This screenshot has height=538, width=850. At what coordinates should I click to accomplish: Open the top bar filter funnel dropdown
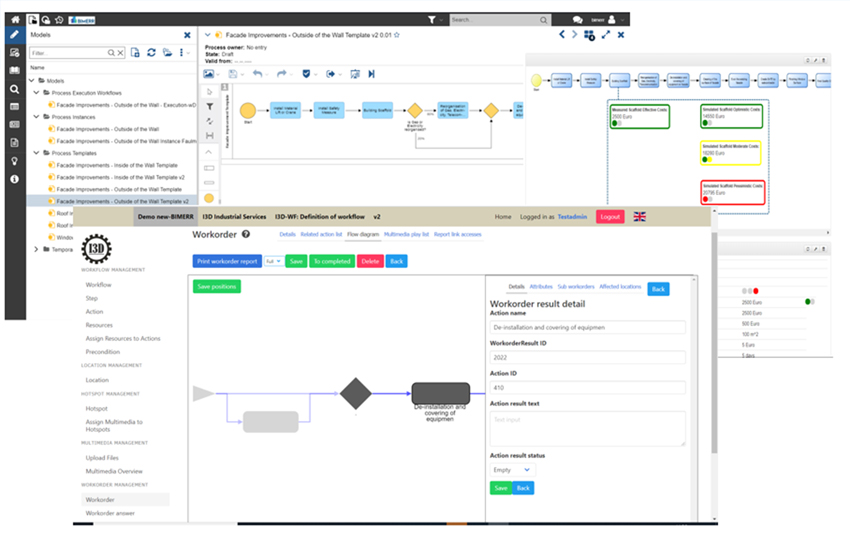[x=435, y=20]
